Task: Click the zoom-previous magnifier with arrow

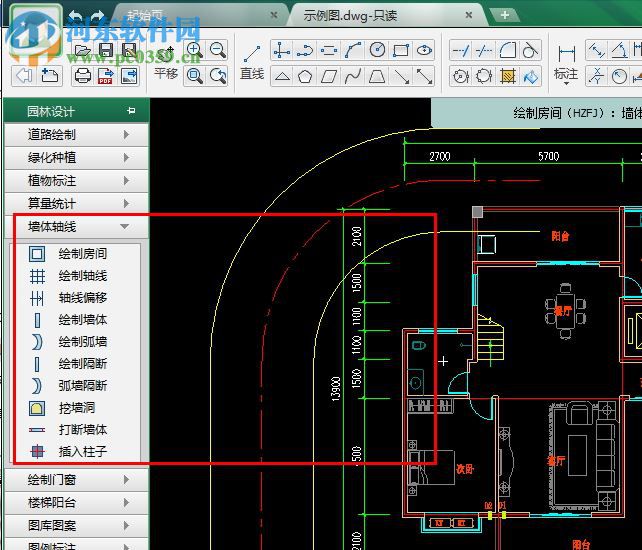Action: pyautogui.click(x=217, y=76)
